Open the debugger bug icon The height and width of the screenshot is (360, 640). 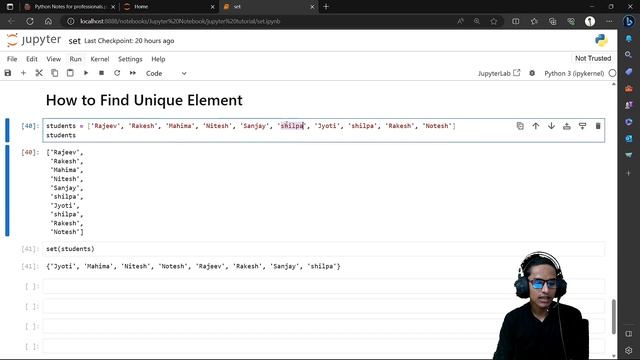click(x=532, y=73)
